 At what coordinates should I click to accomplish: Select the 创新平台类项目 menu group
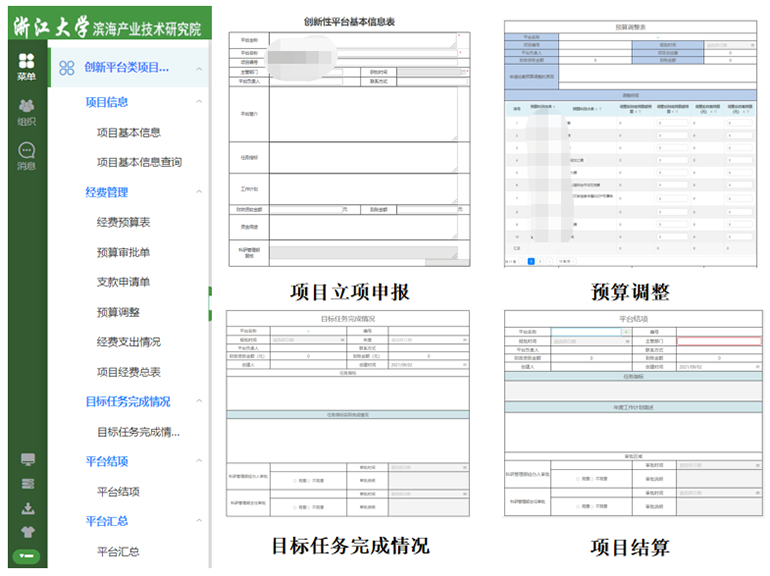click(x=129, y=68)
